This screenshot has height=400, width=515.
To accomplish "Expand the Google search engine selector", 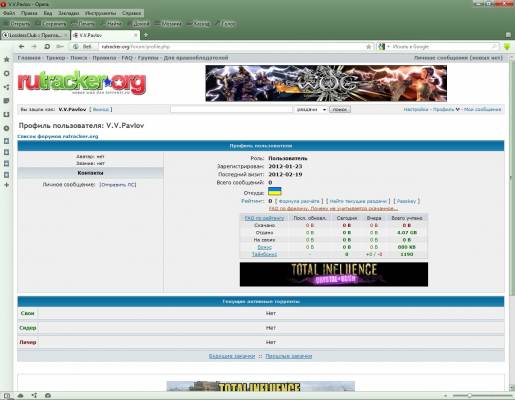I will tap(383, 47).
